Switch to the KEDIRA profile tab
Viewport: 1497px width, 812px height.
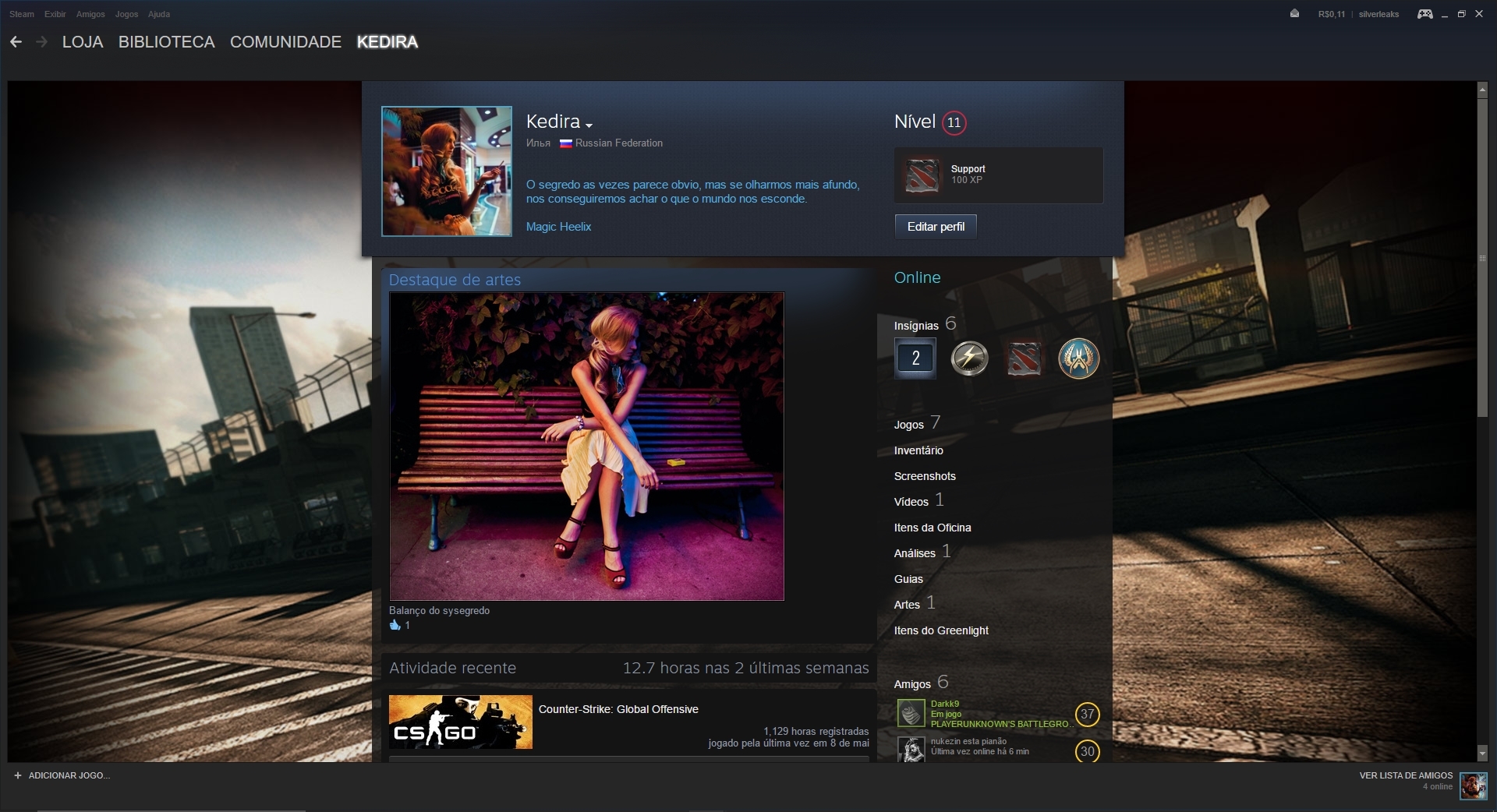[x=388, y=42]
